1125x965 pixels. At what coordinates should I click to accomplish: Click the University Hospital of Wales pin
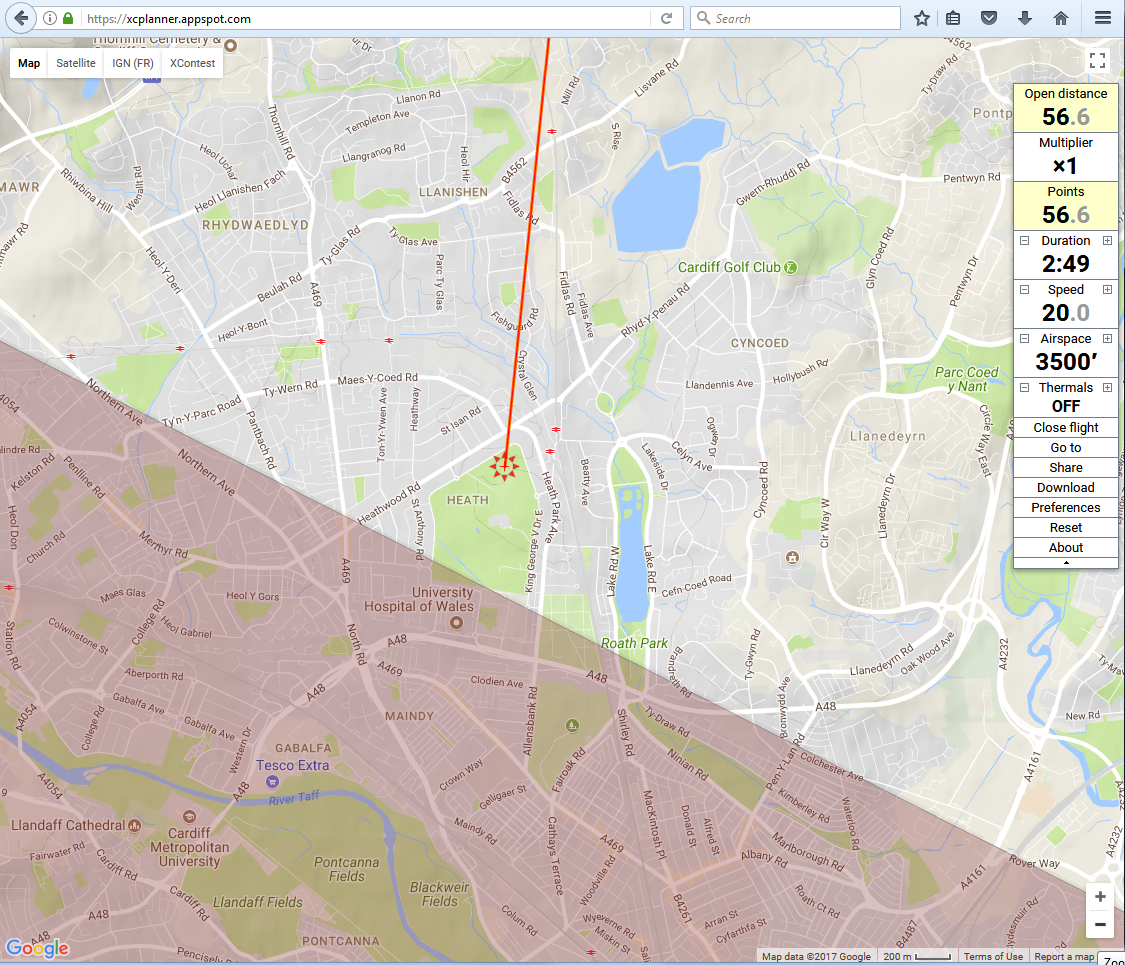pyautogui.click(x=456, y=623)
